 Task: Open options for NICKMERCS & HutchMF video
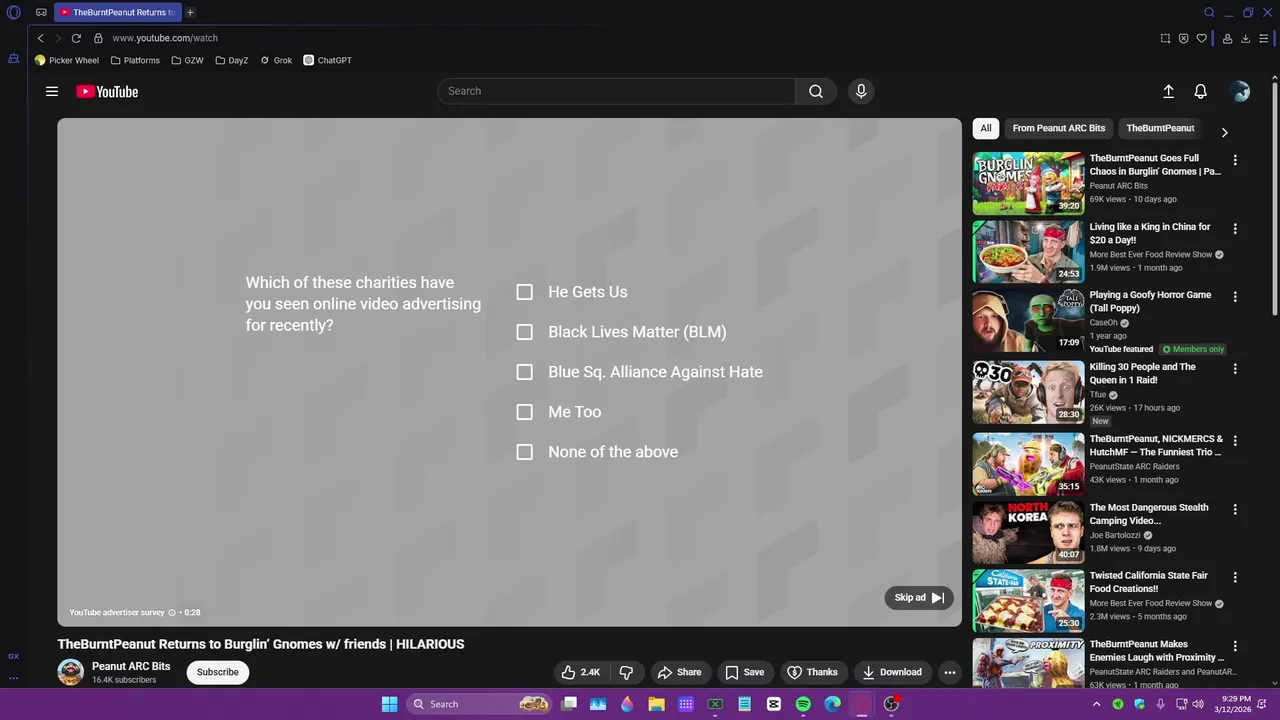click(1235, 441)
